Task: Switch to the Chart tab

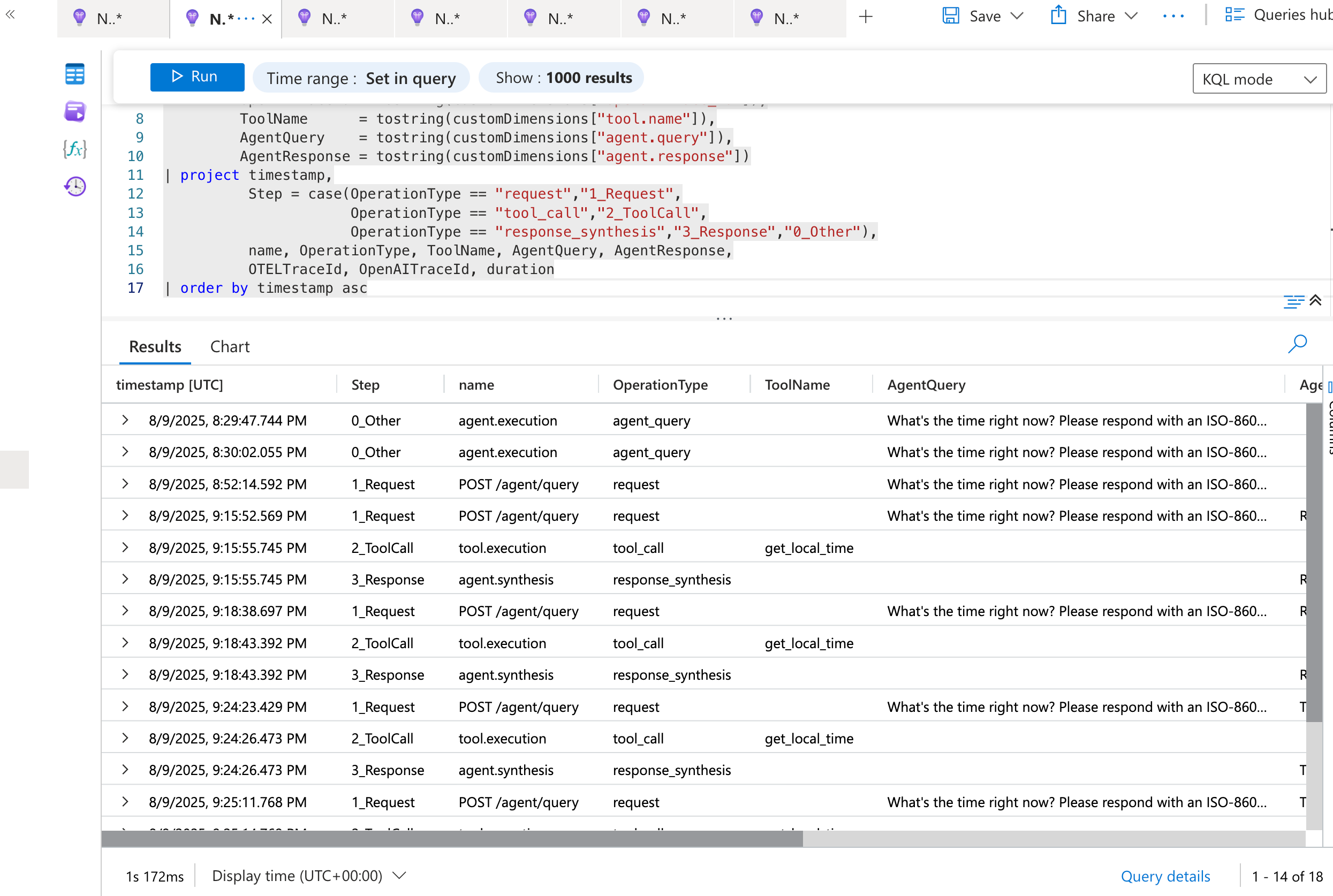Action: [230, 346]
